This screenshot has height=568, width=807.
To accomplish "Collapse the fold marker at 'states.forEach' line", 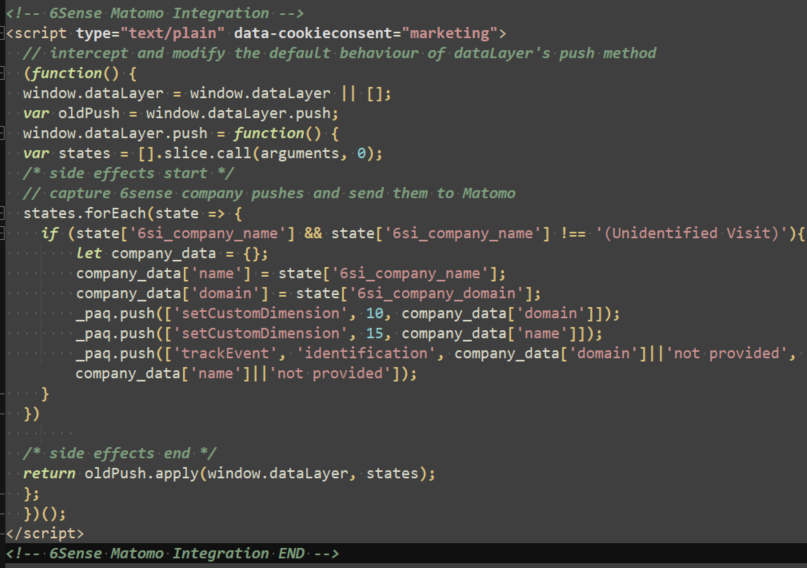I will coord(2,214).
